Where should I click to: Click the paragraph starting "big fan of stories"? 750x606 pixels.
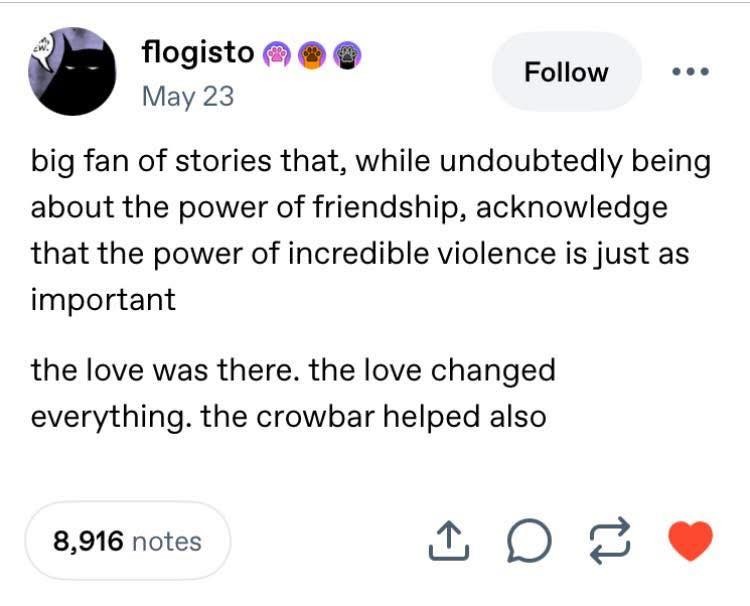pyautogui.click(x=371, y=230)
